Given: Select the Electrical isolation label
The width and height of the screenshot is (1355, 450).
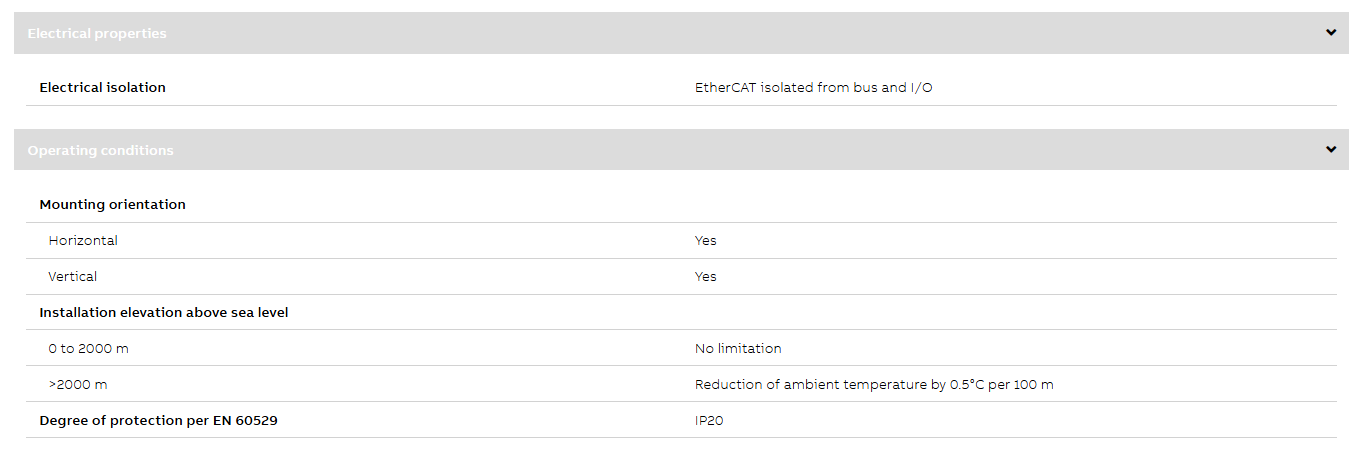Looking at the screenshot, I should pos(102,88).
